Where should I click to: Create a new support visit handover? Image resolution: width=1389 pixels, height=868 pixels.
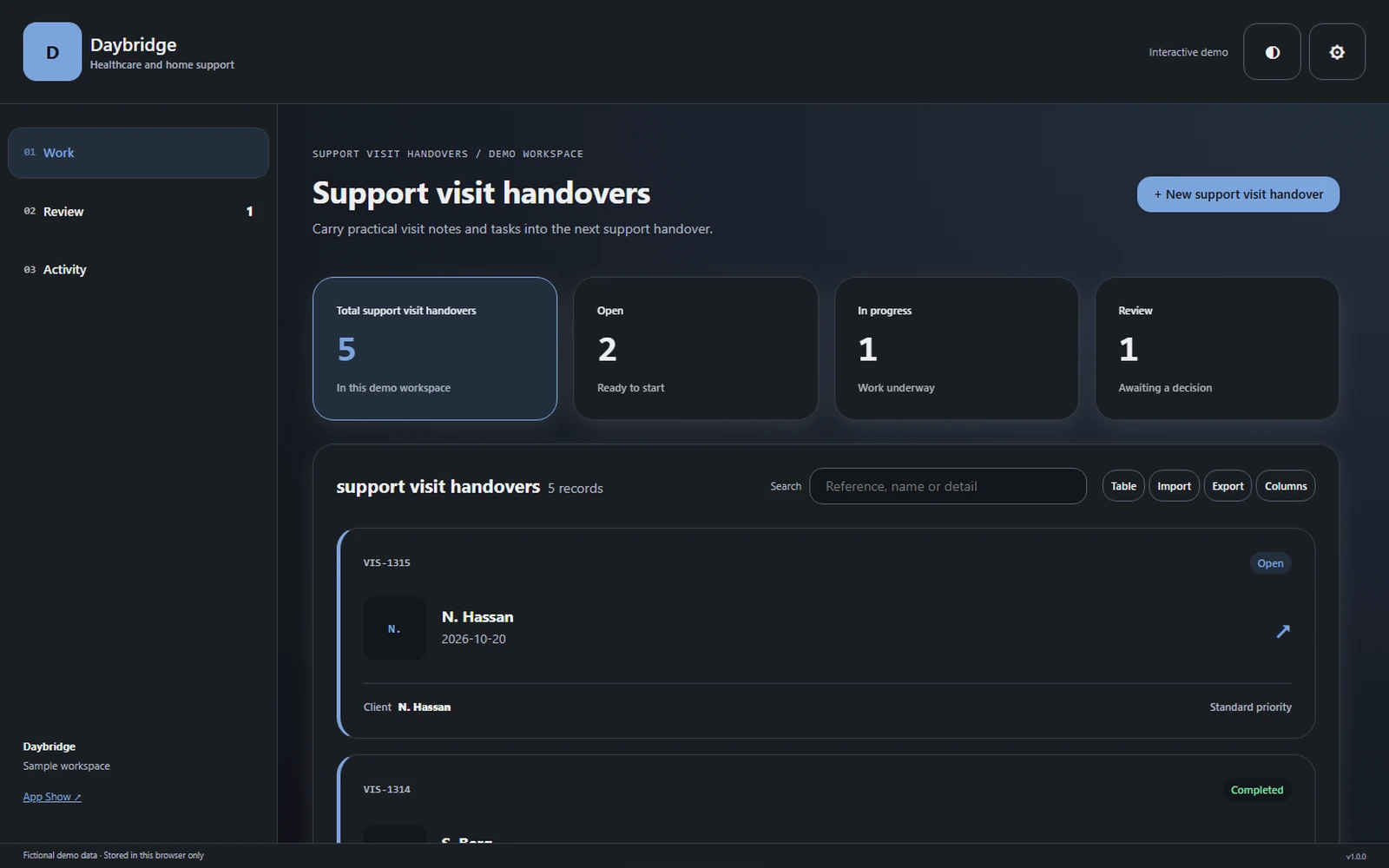pyautogui.click(x=1238, y=194)
